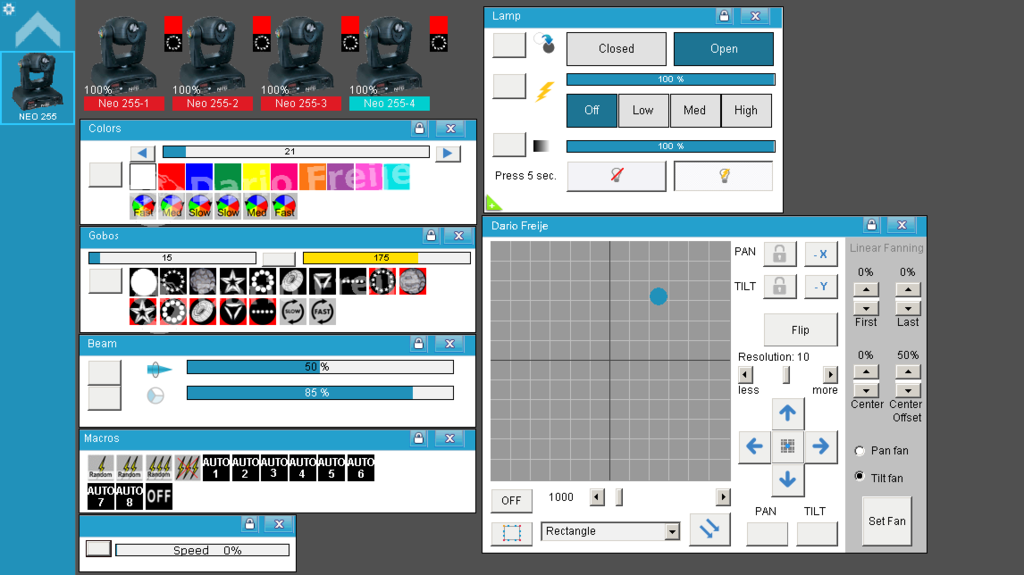
Task: Pick the yellow color swatch
Action: pyautogui.click(x=256, y=176)
